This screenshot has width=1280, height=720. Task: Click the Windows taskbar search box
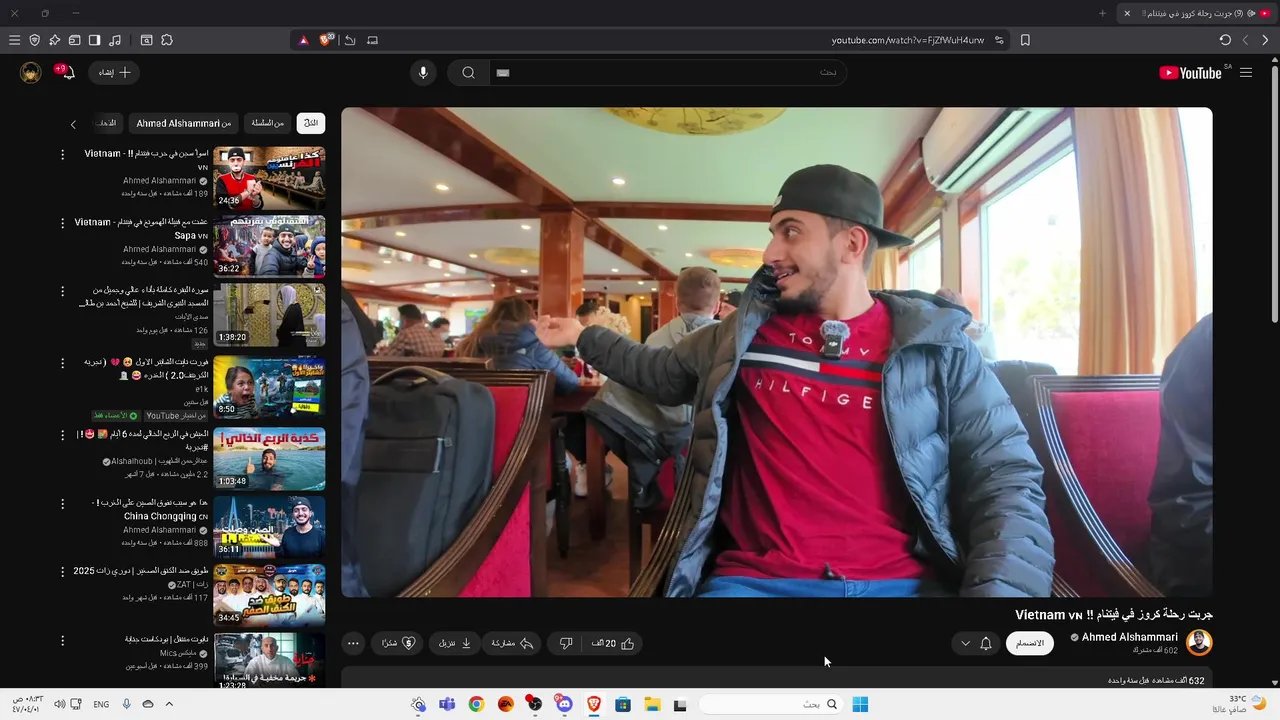tap(770, 704)
